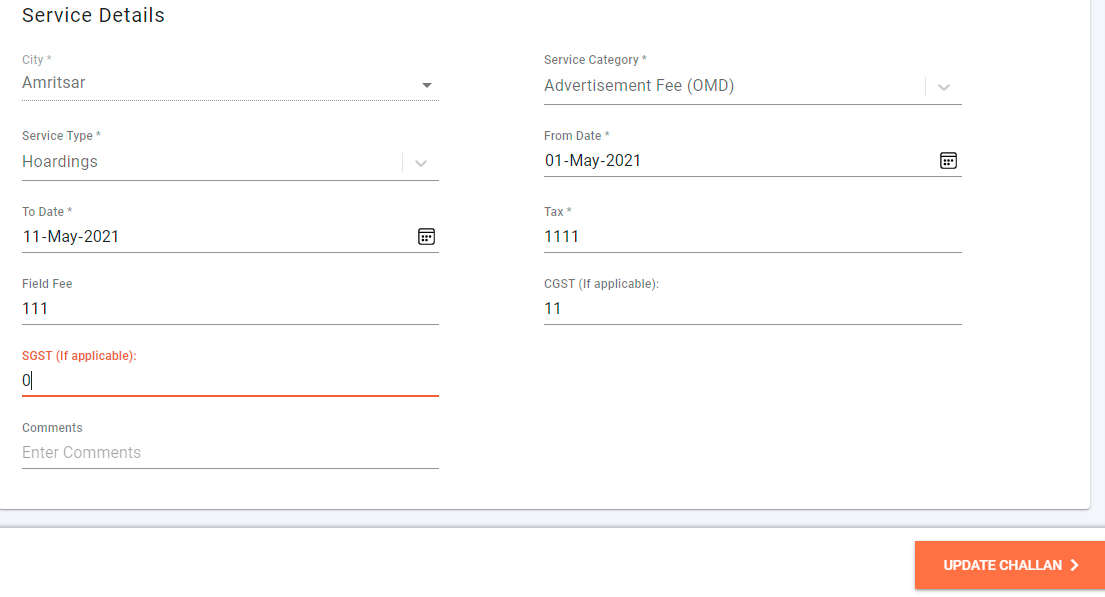Screen dimensions: 1105x597
Task: Click the Service Details section heading
Action: point(93,16)
